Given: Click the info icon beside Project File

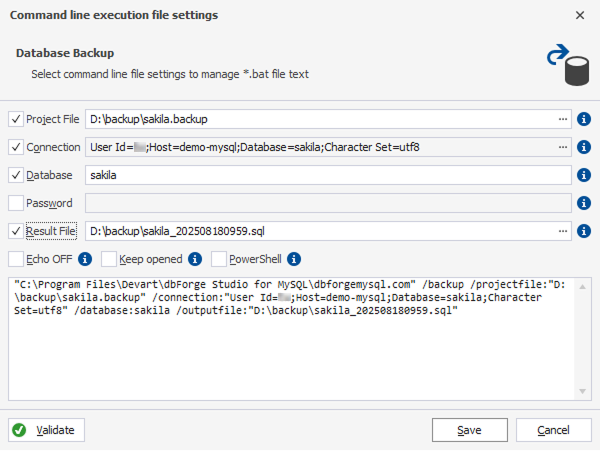Looking at the screenshot, I should coord(584,119).
